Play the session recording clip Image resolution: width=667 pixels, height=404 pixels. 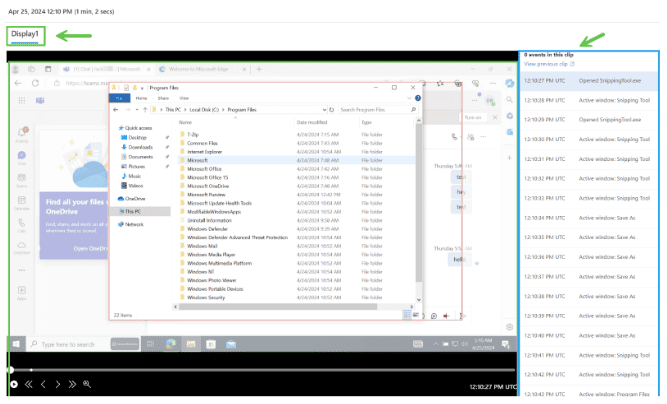(14, 384)
